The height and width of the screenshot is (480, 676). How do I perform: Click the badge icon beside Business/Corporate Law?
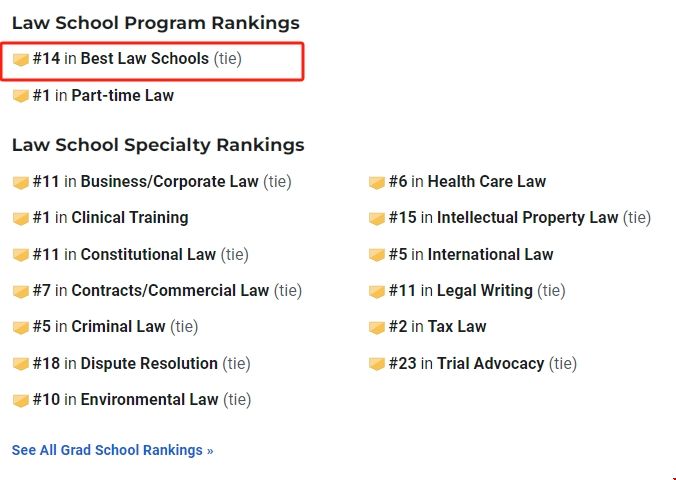coord(20,182)
